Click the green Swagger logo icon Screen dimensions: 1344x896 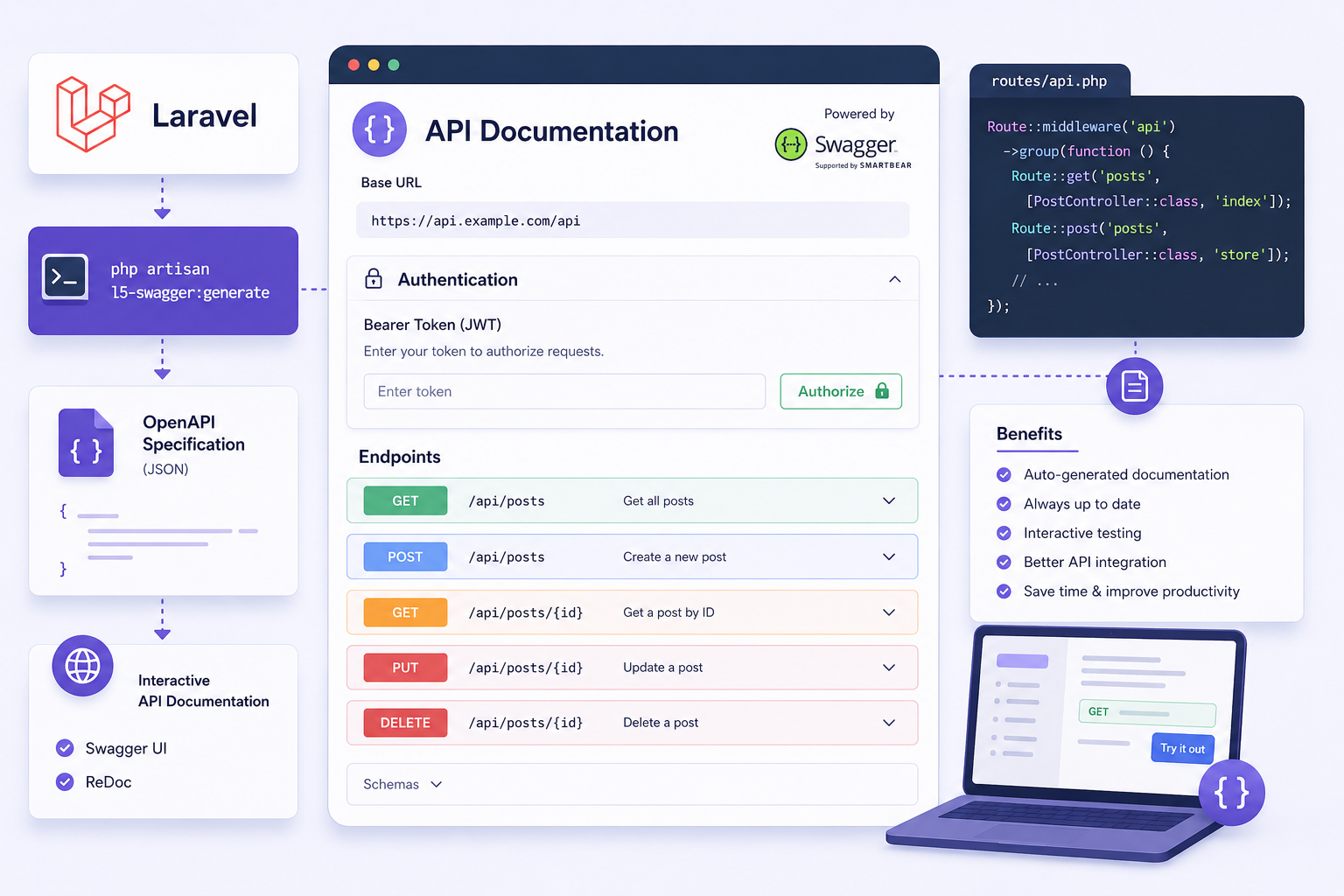[791, 144]
